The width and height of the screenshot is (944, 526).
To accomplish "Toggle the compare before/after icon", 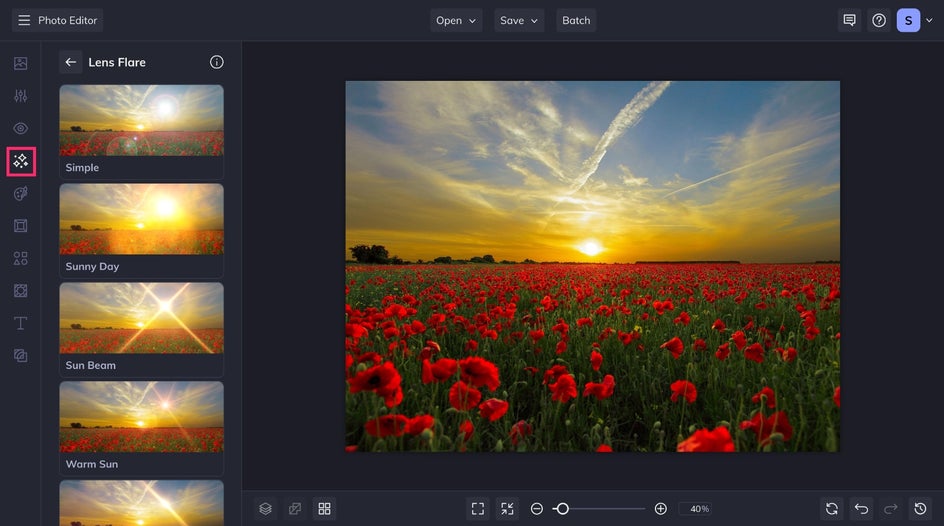I will [x=295, y=509].
